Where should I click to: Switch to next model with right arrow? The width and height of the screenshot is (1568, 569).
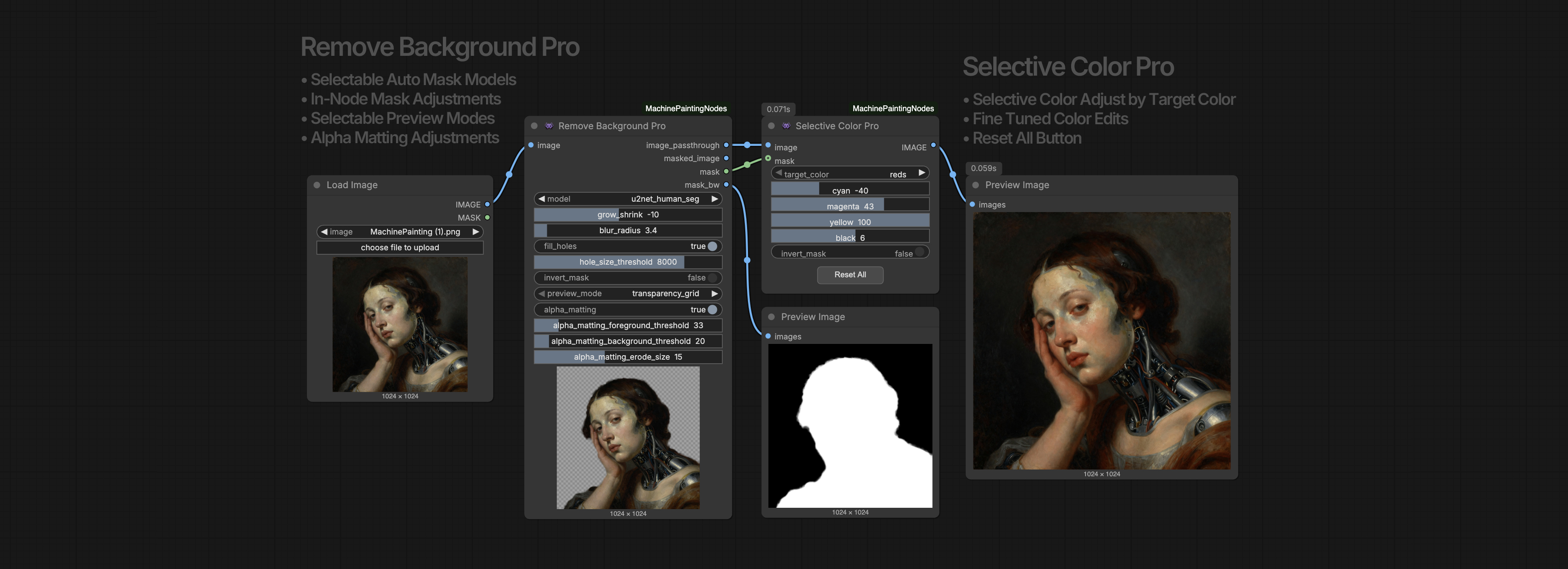point(715,199)
